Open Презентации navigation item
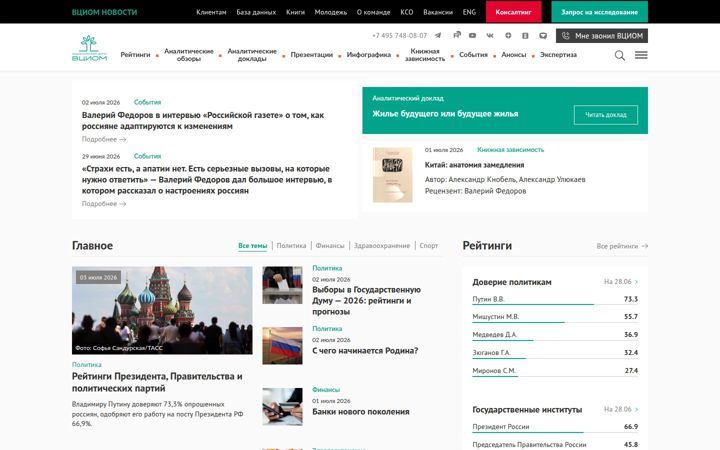 coord(312,55)
